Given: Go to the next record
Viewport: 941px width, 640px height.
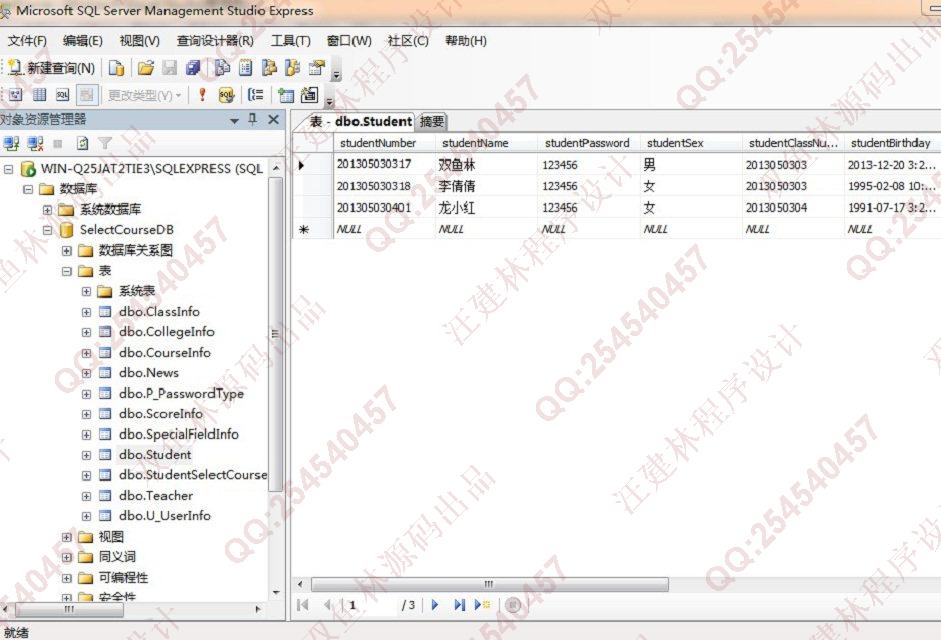Looking at the screenshot, I should click(x=435, y=605).
